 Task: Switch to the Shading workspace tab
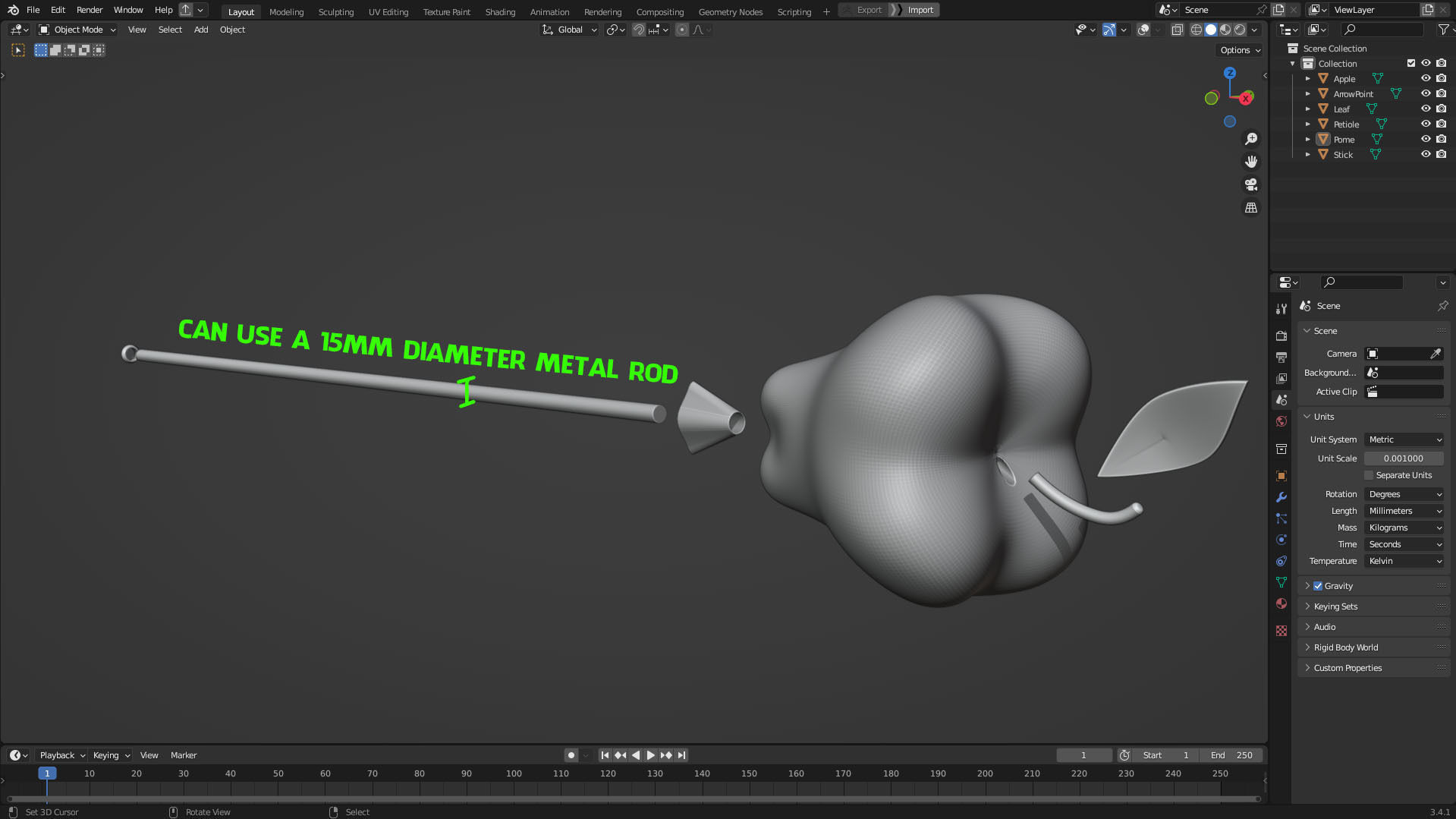500,11
